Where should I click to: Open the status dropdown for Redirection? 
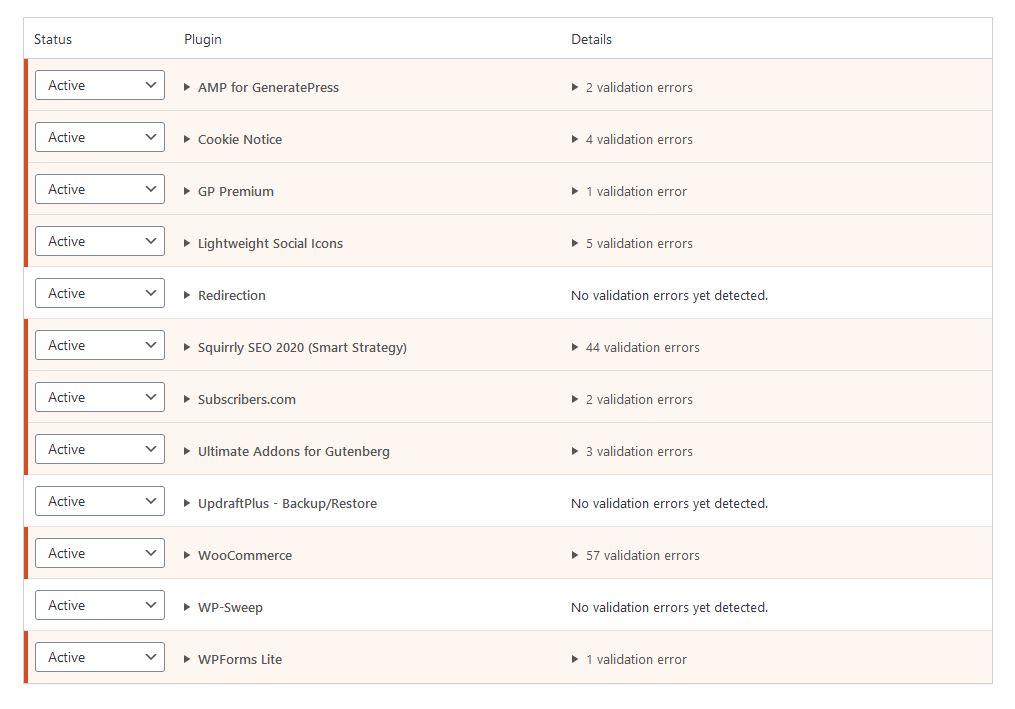[x=100, y=293]
